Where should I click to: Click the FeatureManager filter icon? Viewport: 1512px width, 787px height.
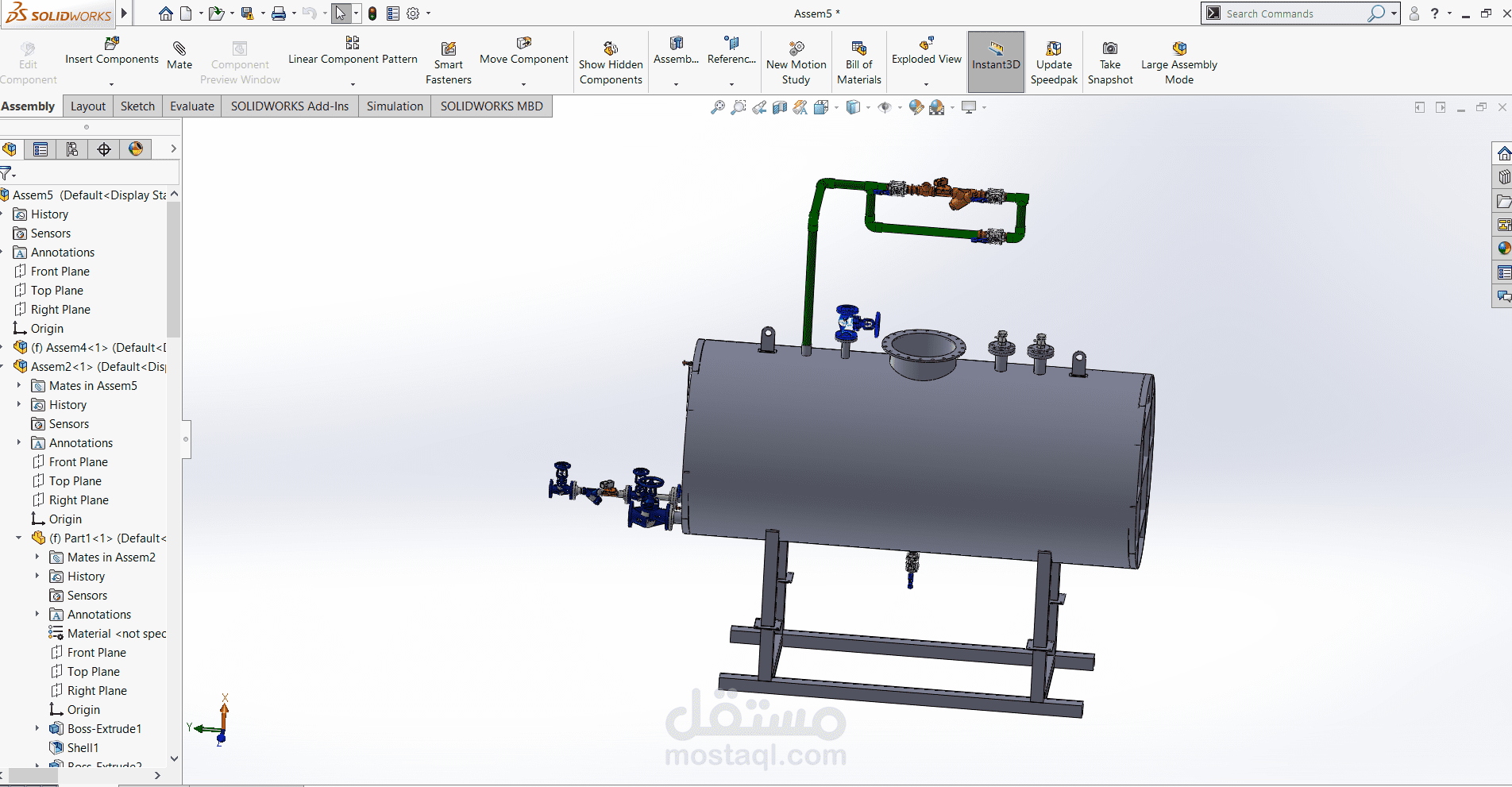[6, 173]
